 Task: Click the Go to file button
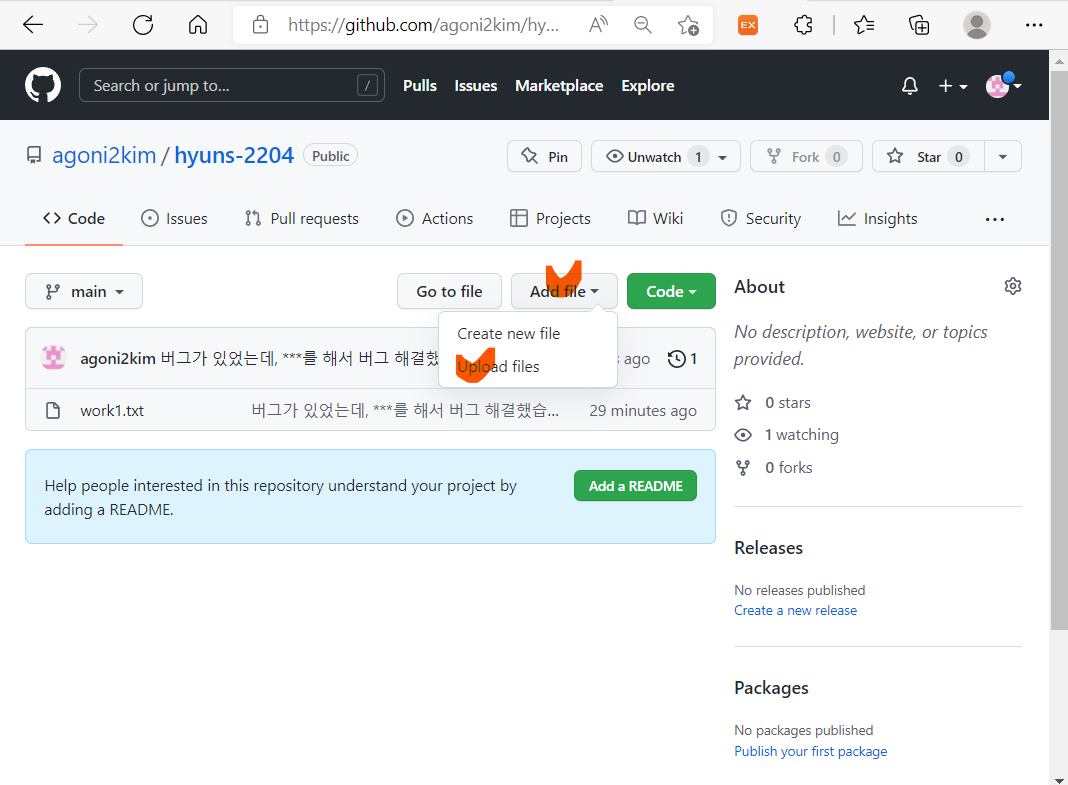[450, 291]
